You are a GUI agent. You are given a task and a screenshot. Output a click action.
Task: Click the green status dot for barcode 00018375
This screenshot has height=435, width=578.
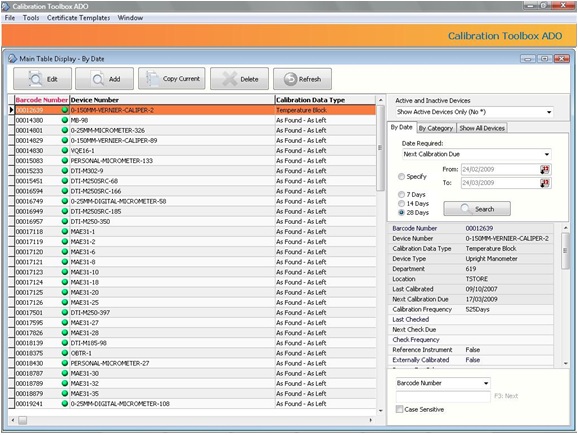pos(65,353)
